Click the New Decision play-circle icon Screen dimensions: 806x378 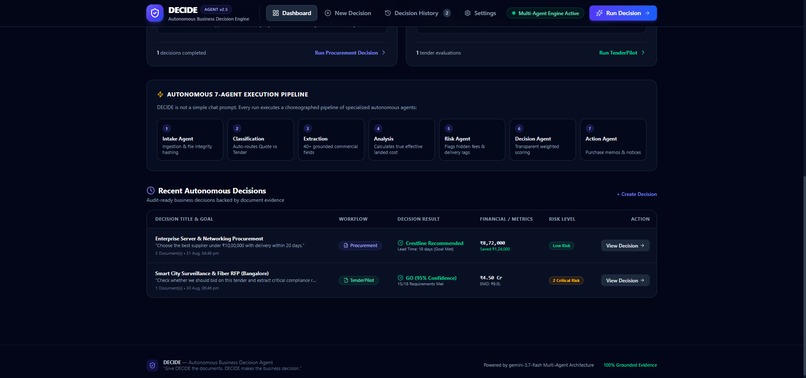(328, 13)
